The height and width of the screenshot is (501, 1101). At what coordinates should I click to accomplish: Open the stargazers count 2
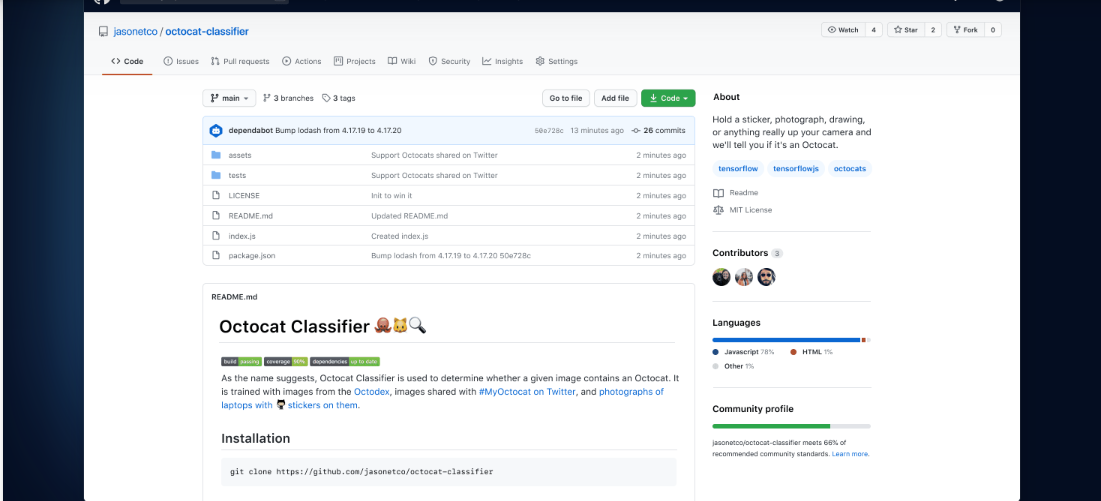(933, 30)
